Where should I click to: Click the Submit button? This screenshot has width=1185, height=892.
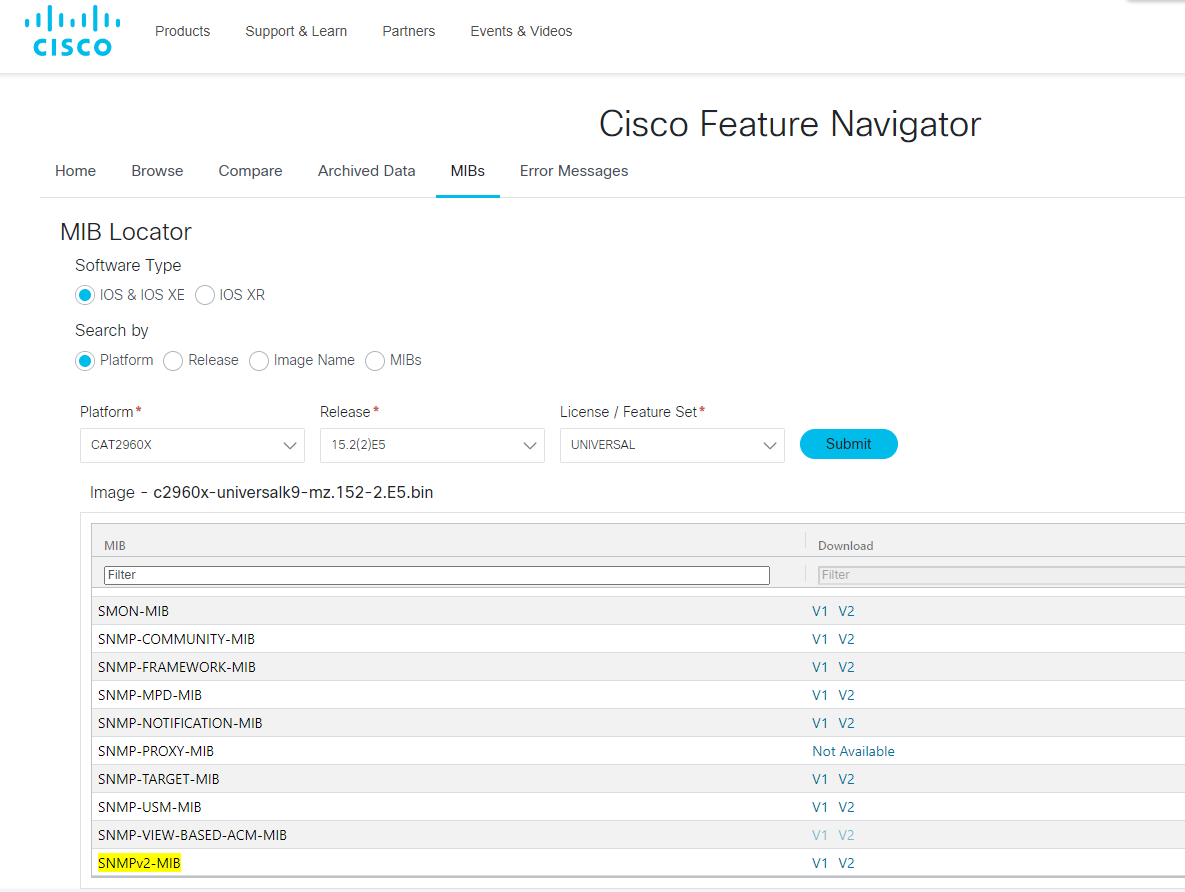click(849, 444)
